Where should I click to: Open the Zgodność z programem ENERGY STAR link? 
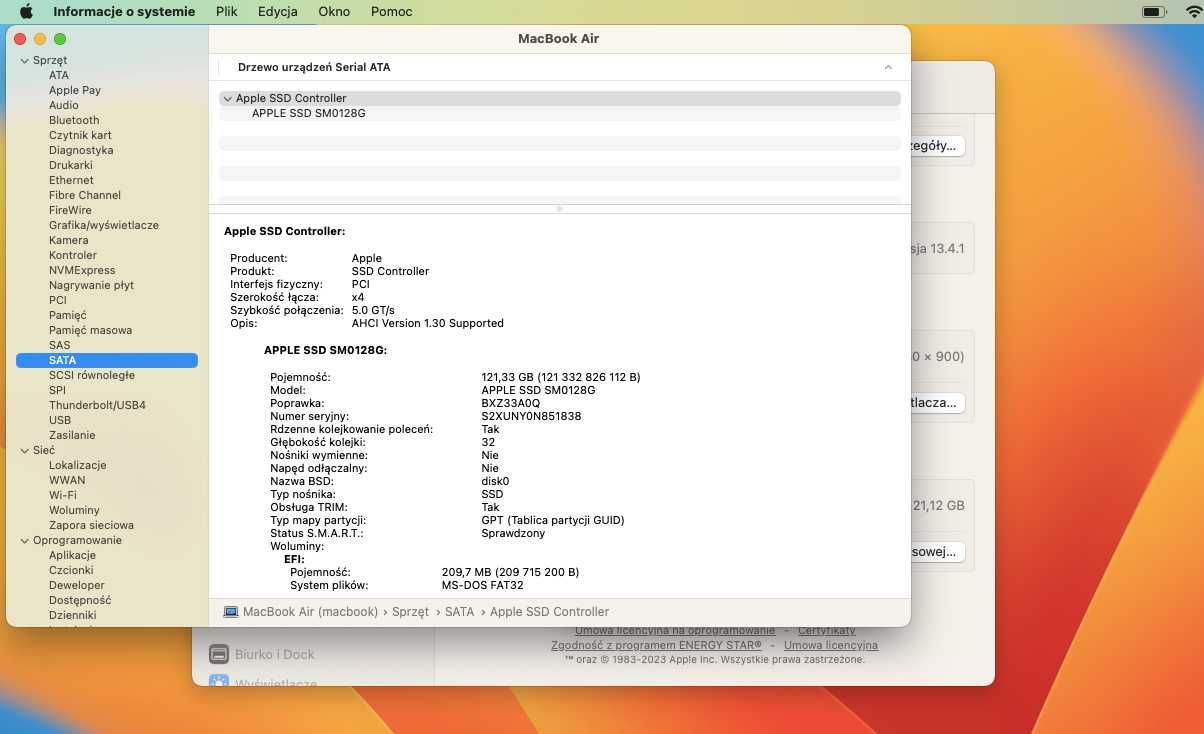tap(656, 645)
